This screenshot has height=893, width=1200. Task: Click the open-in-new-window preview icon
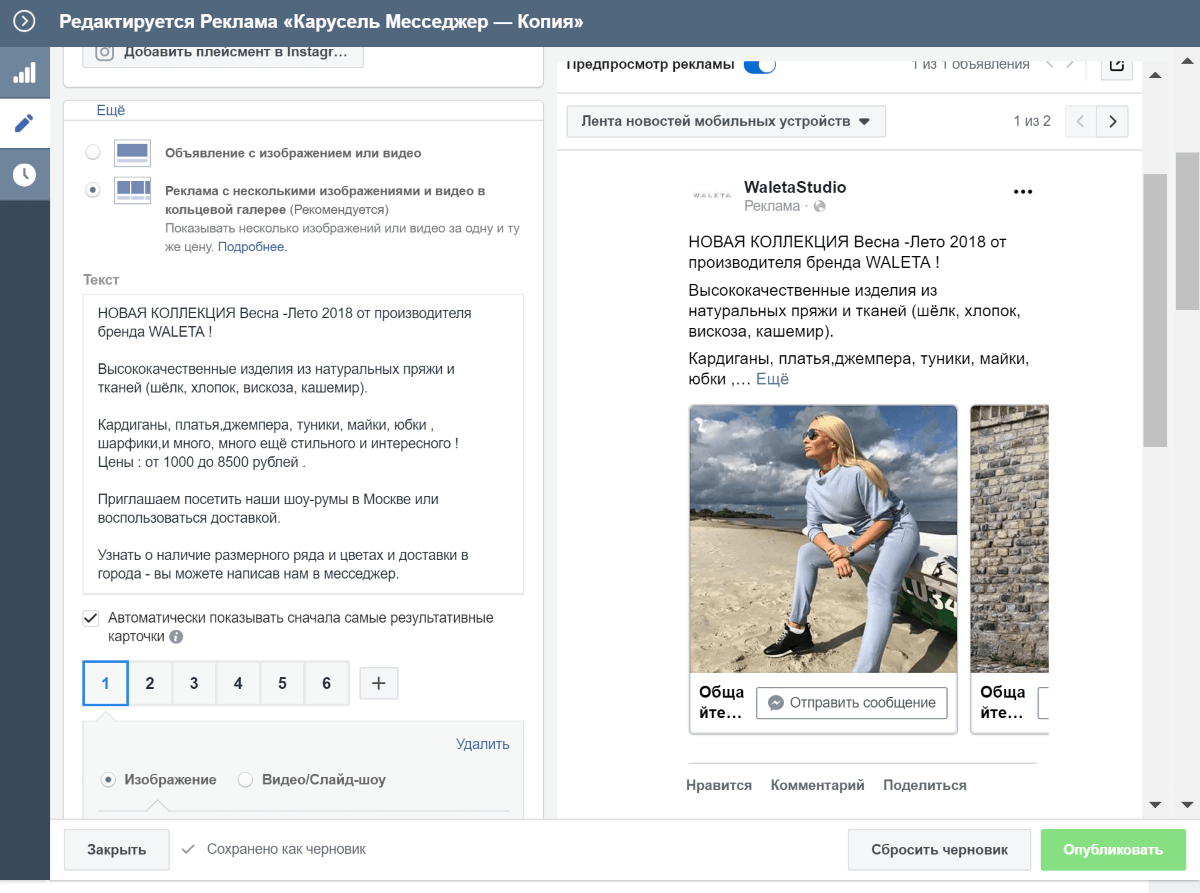[1116, 65]
